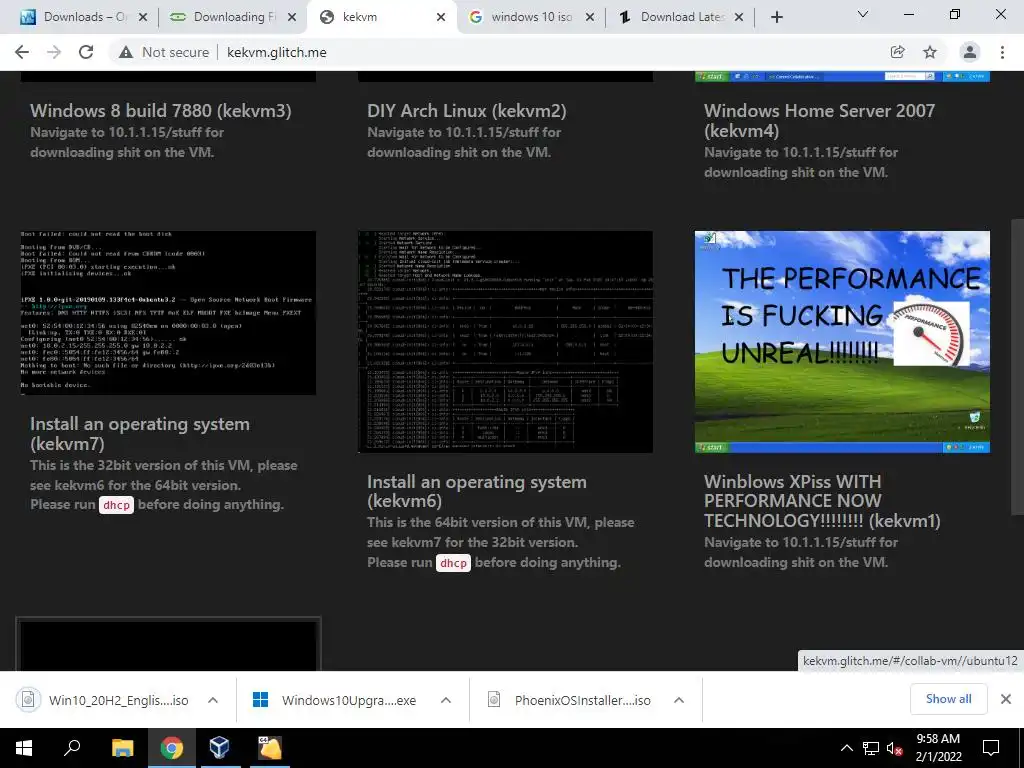Open Chrome three-dot menu
The height and width of the screenshot is (768, 1024).
[x=1002, y=52]
